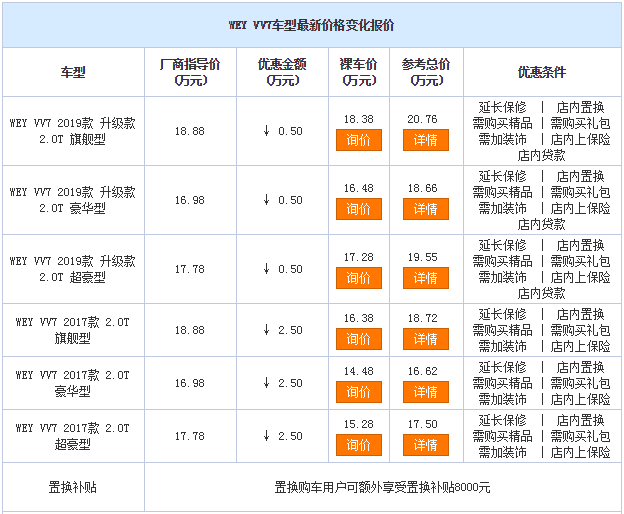Click discount 2.50 in 2017款 豪华型 row
The image size is (624, 514).
coord(283,383)
